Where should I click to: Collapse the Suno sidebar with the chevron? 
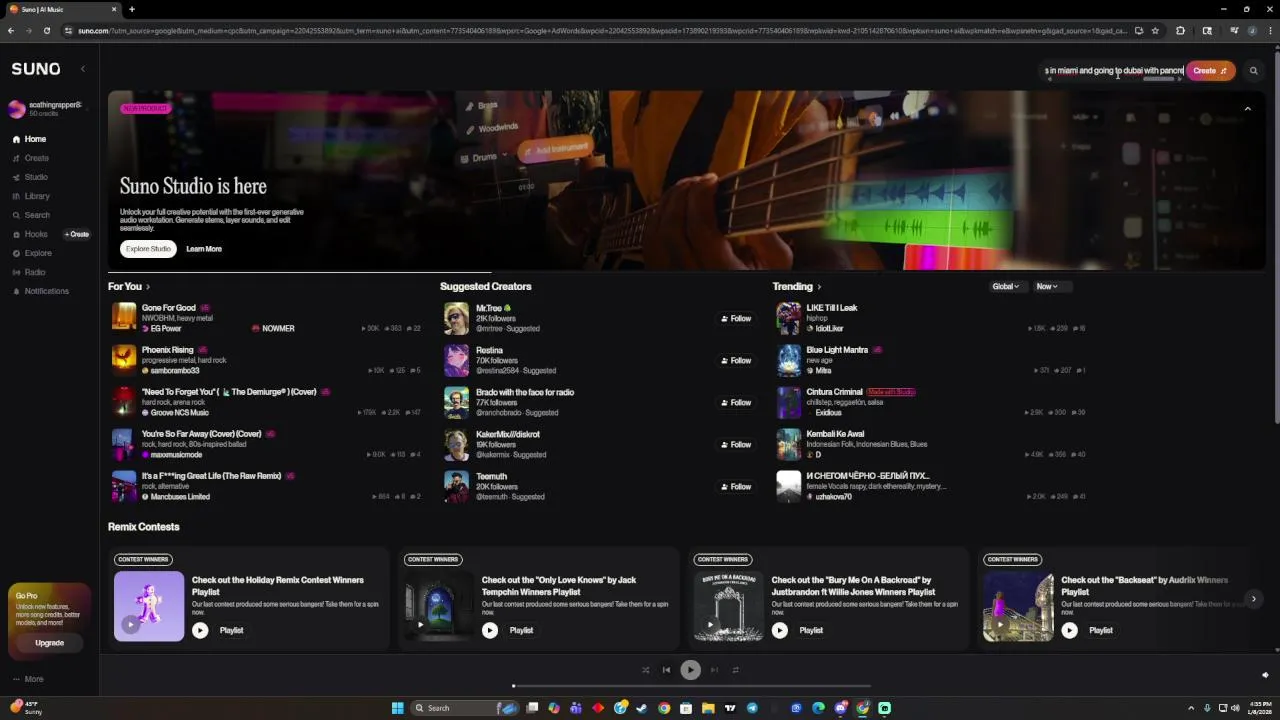(x=83, y=69)
